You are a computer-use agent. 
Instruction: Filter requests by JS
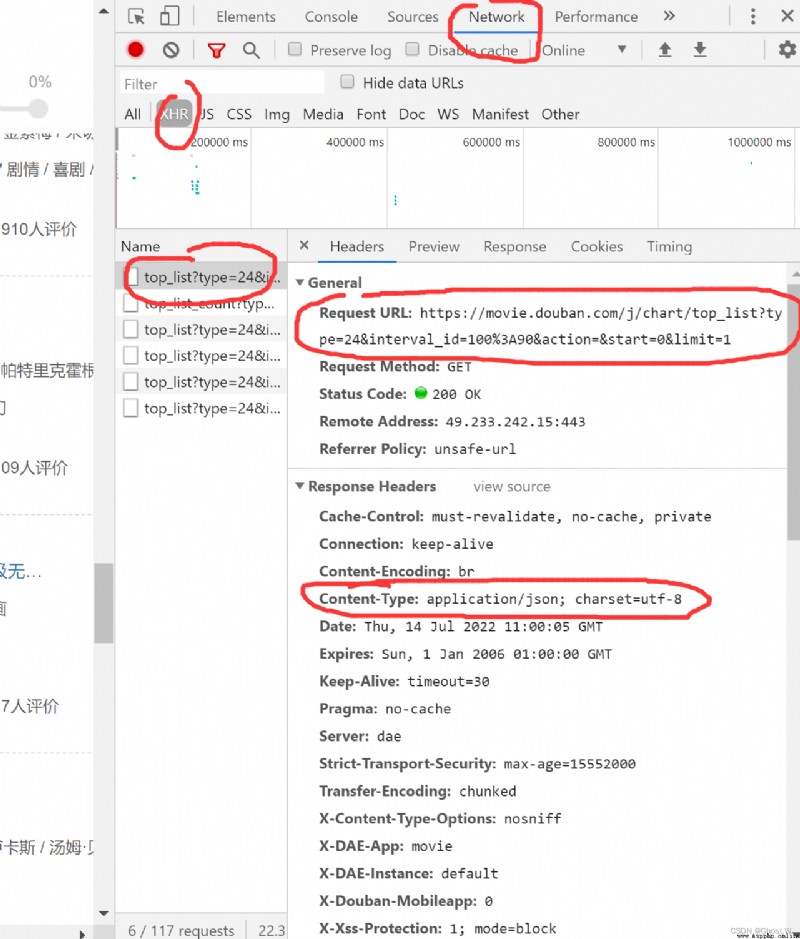[207, 114]
